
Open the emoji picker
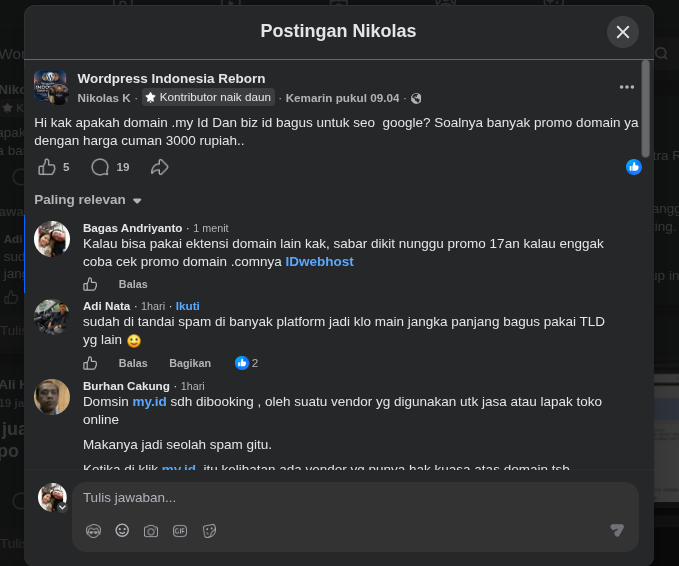click(122, 530)
